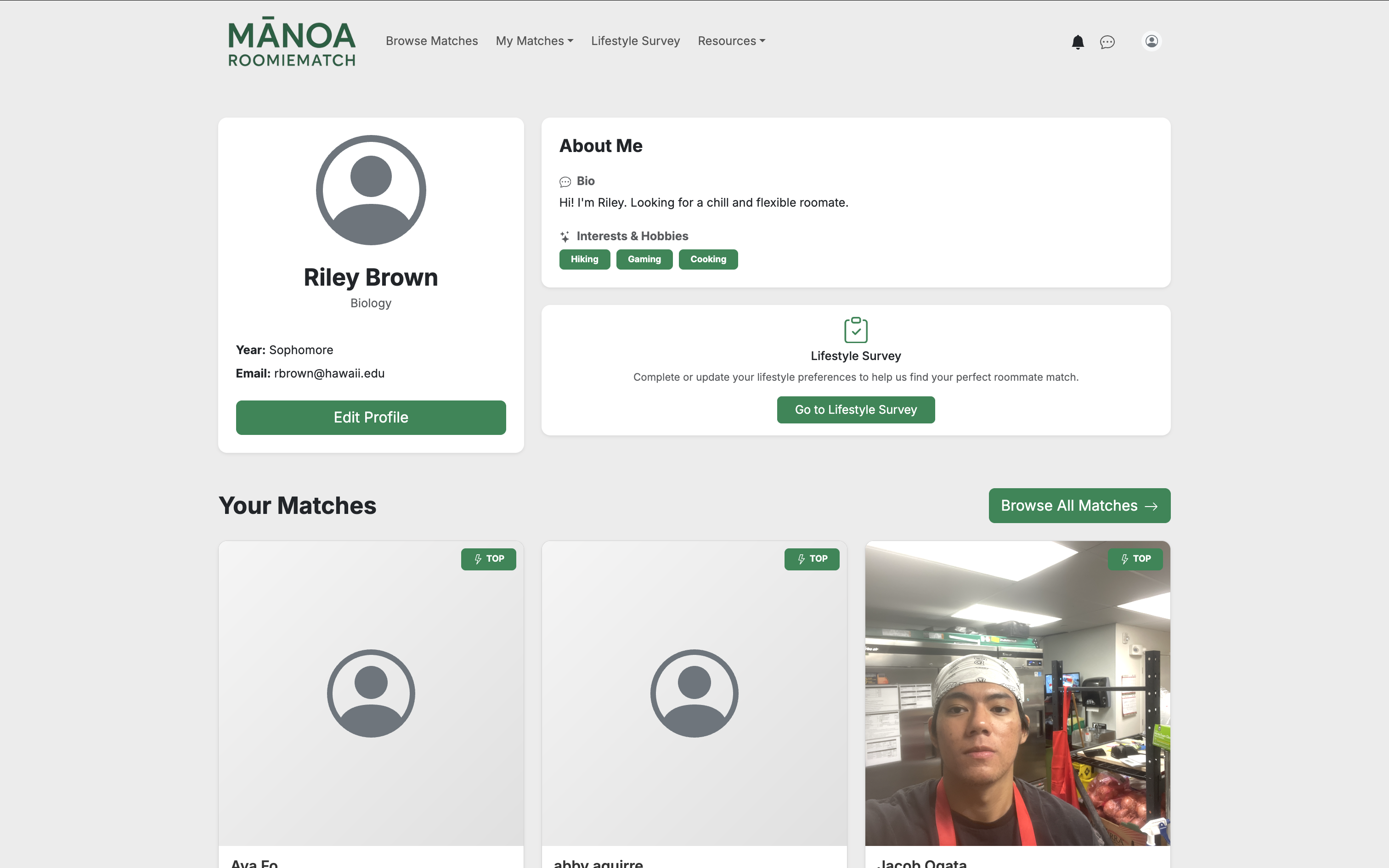Image resolution: width=1389 pixels, height=868 pixels.
Task: Expand the My Matches dropdown
Action: tap(534, 41)
